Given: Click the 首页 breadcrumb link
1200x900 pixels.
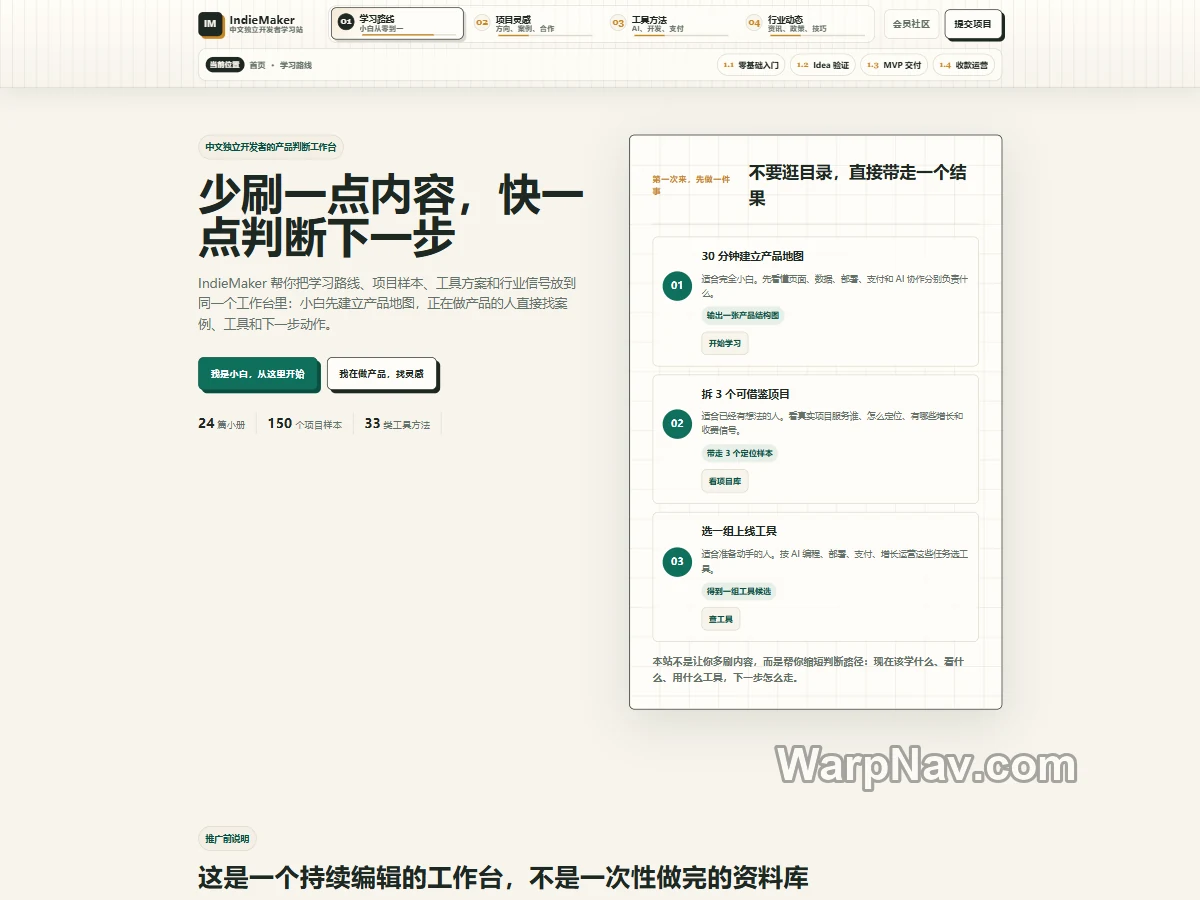Looking at the screenshot, I should click(258, 65).
